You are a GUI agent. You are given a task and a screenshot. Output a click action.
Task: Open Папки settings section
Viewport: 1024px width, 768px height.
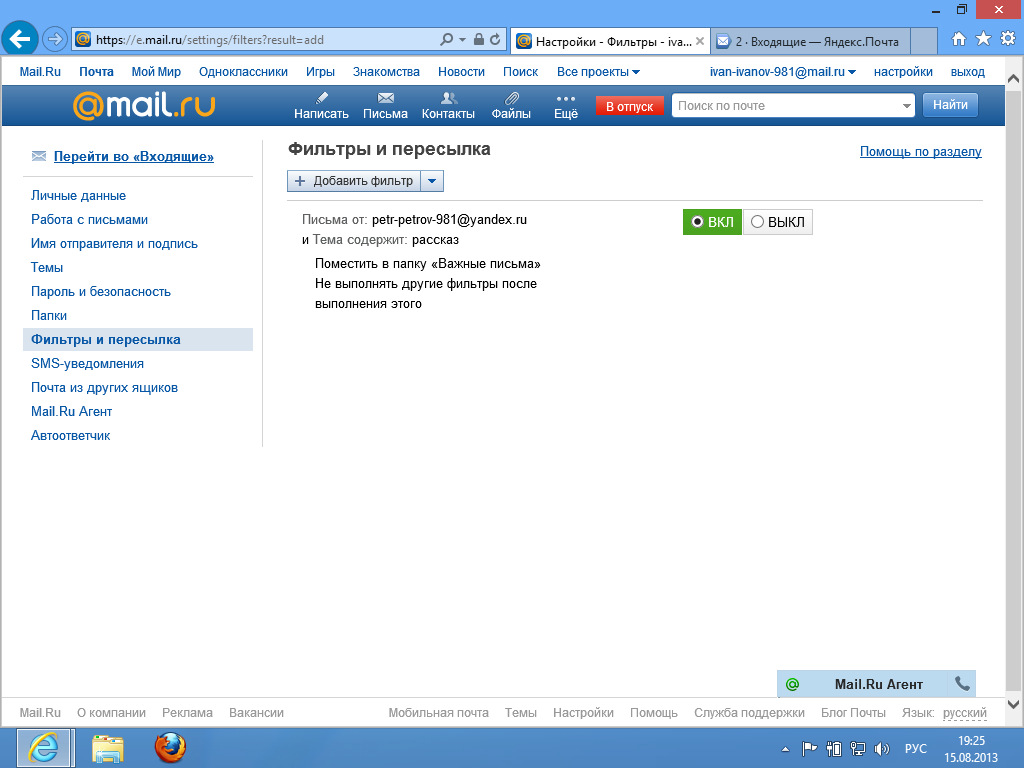coord(49,315)
